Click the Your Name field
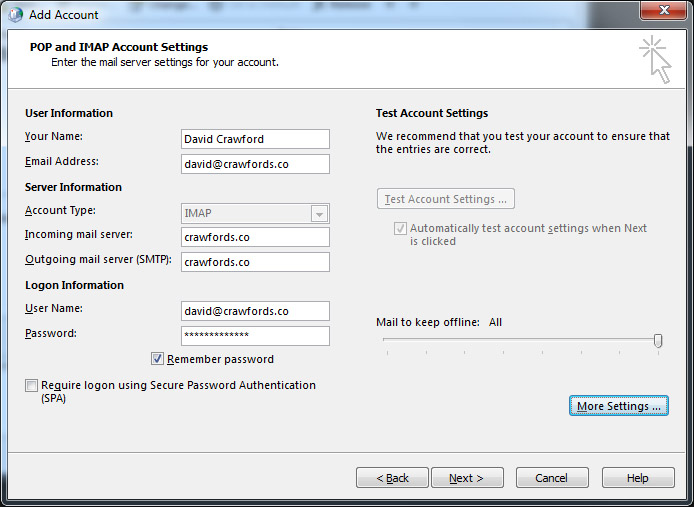This screenshot has width=694, height=507. point(255,139)
